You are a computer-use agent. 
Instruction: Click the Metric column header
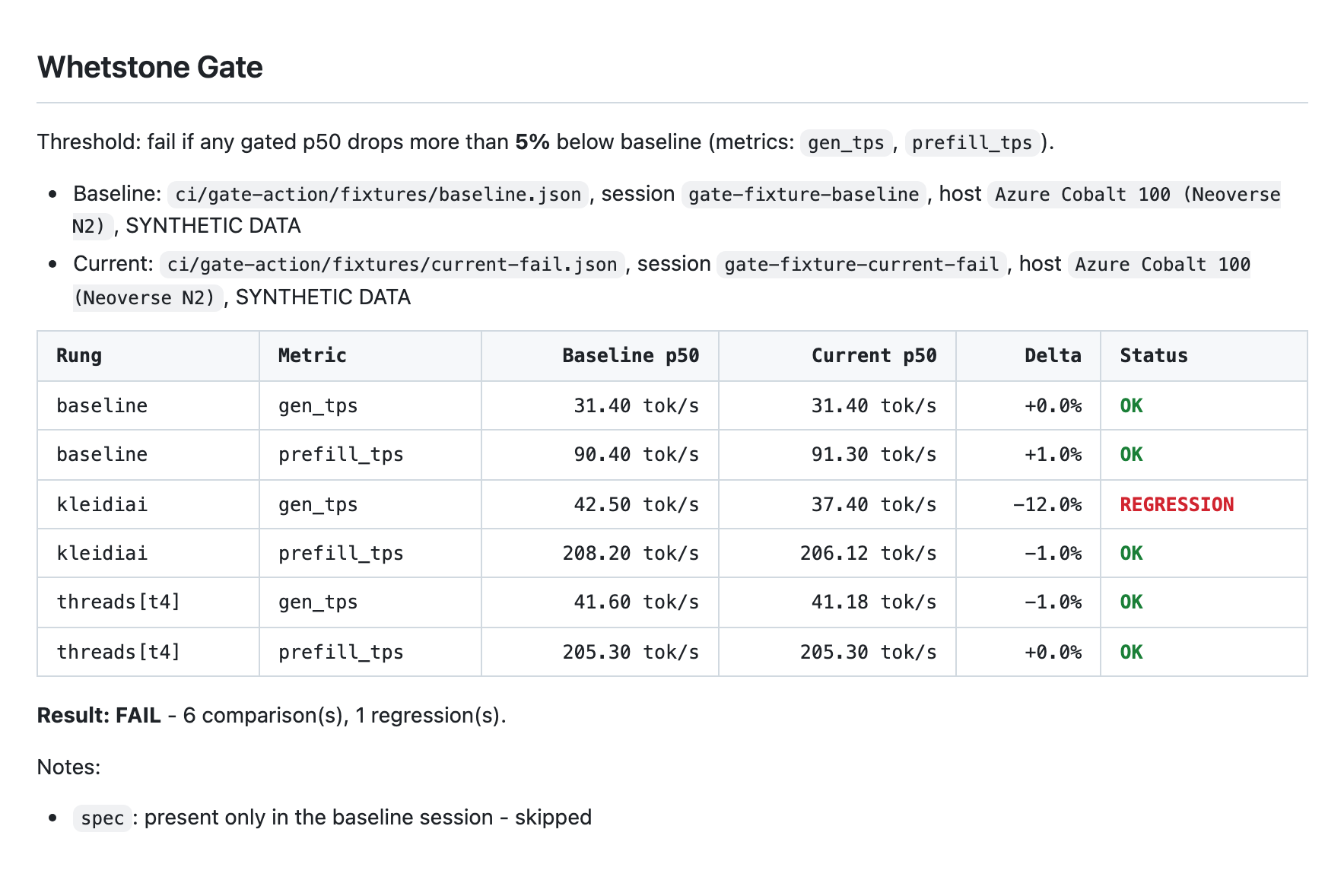(x=313, y=355)
